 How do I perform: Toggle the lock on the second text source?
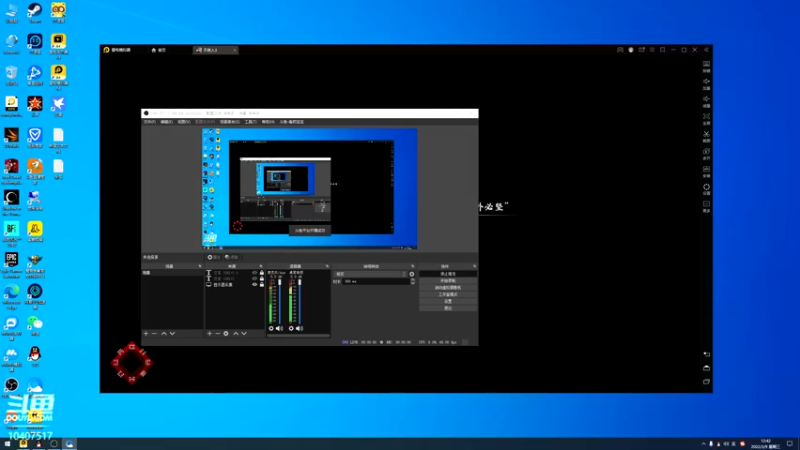coord(262,279)
